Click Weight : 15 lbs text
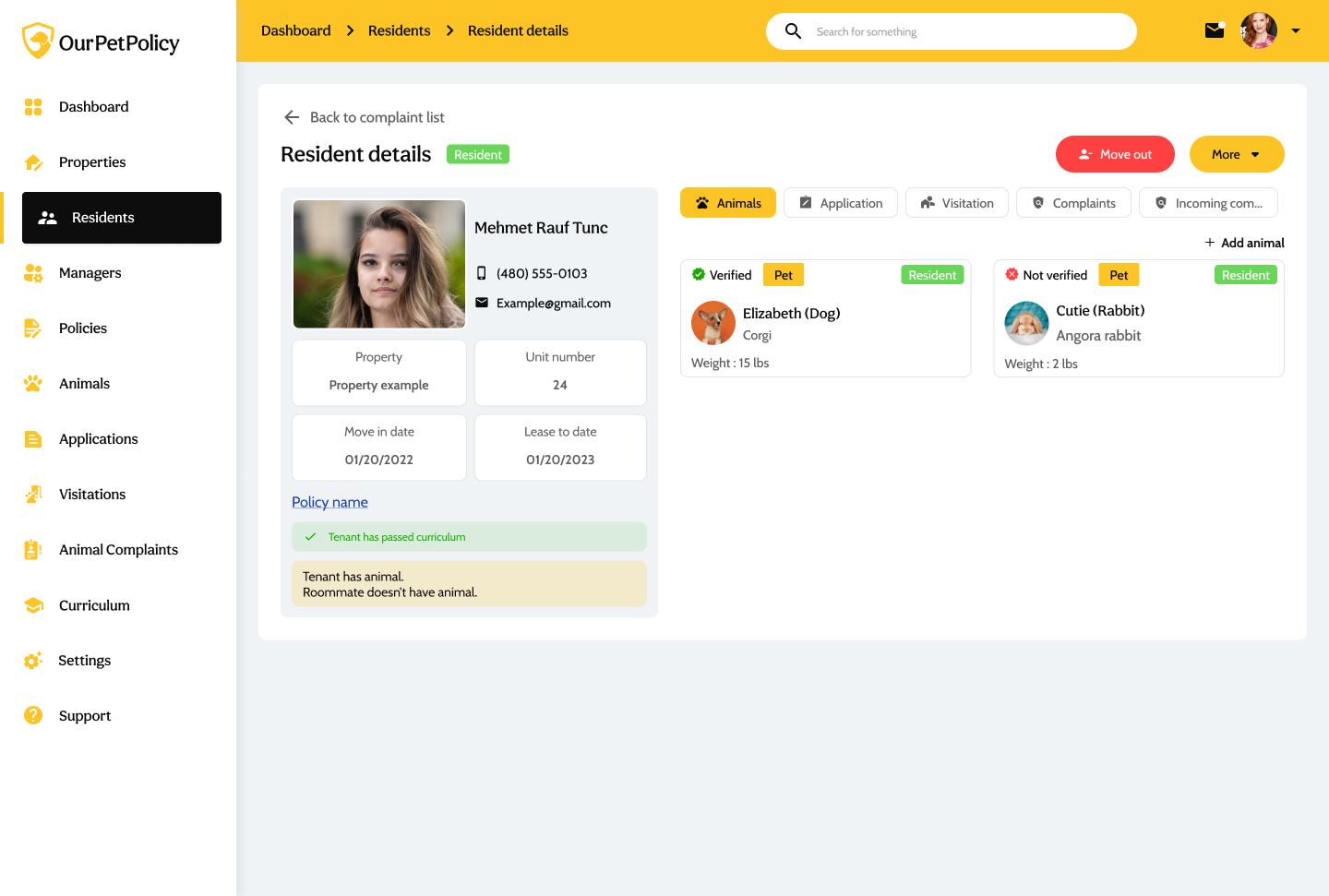The height and width of the screenshot is (896, 1329). click(x=730, y=363)
